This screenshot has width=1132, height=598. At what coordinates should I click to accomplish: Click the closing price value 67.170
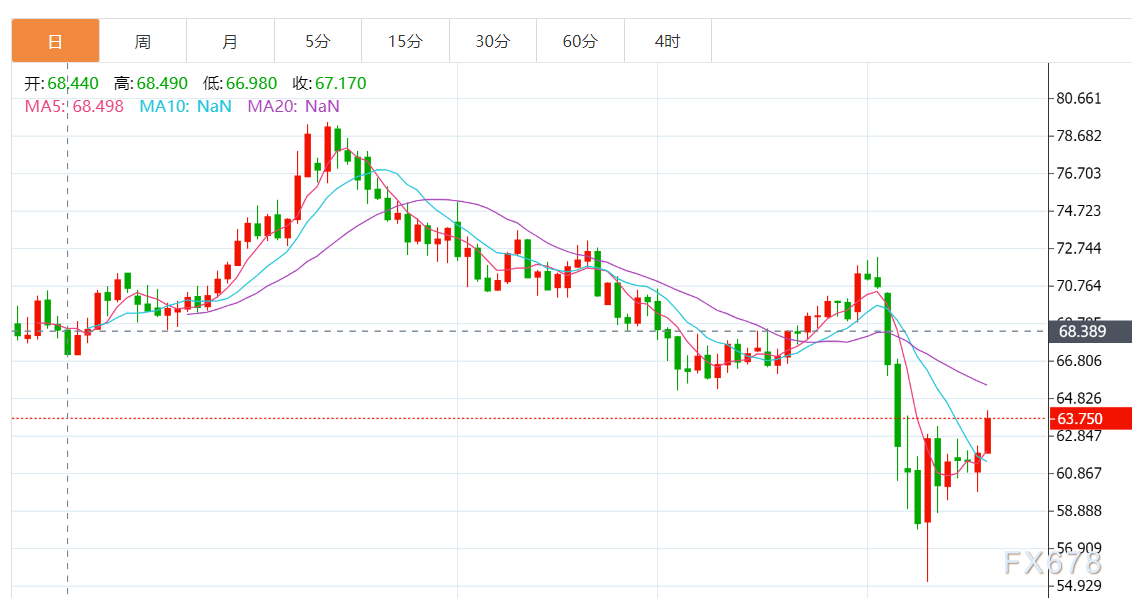point(341,83)
